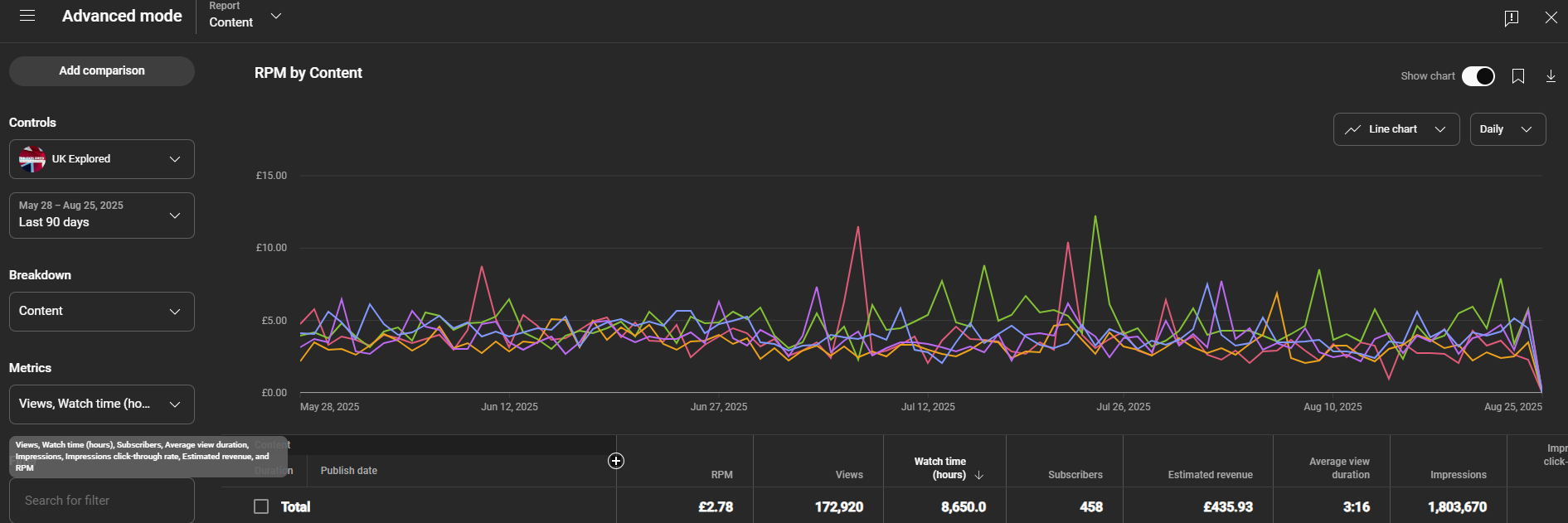This screenshot has width=1568, height=523.
Task: Save report with the bookmark icon
Action: [1518, 76]
